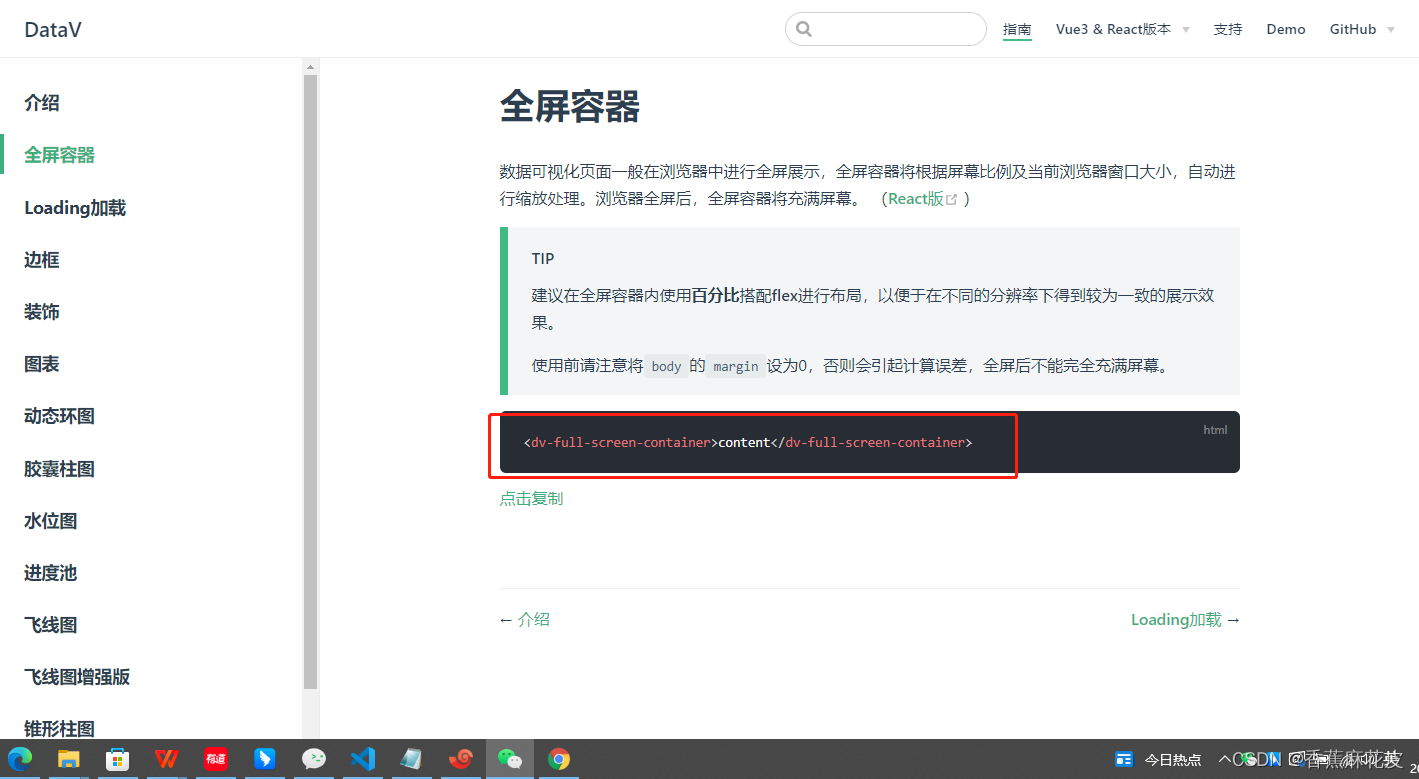The height and width of the screenshot is (779, 1419).
Task: Click the React版 link
Action: (x=916, y=199)
